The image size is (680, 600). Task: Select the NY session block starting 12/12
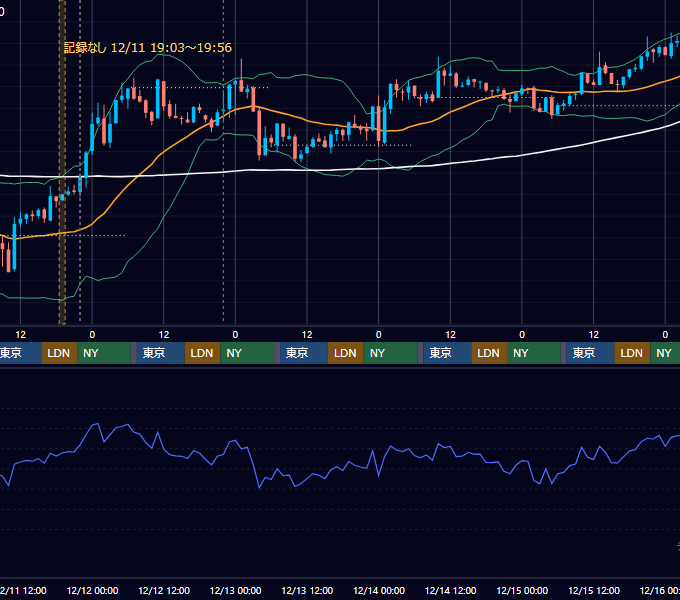click(247, 353)
